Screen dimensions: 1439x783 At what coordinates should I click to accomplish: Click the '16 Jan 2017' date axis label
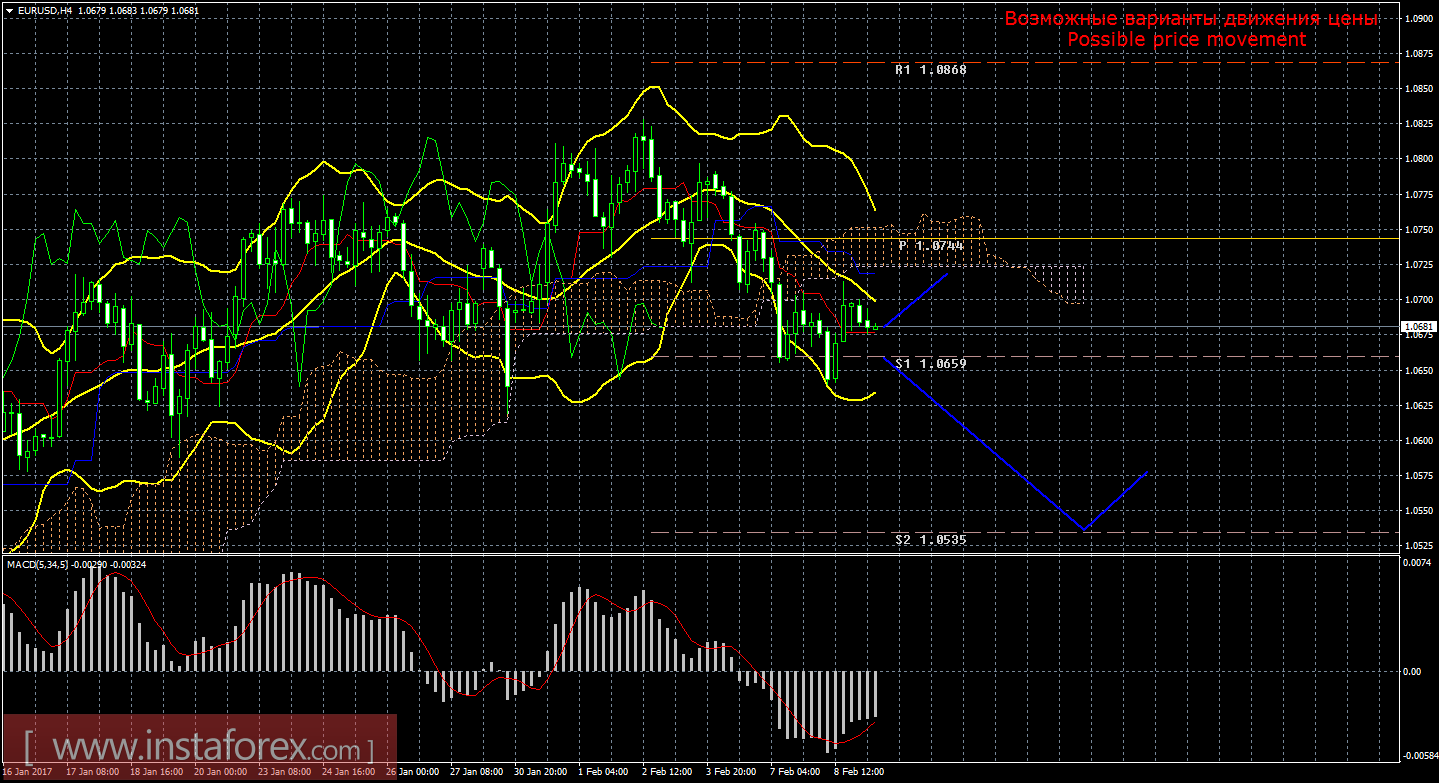[28, 772]
